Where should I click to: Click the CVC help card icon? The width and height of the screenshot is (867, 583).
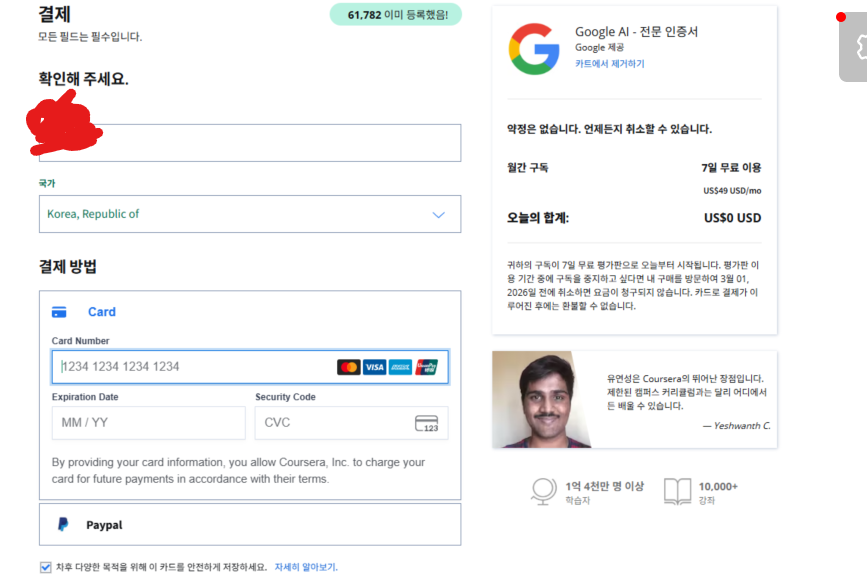tap(426, 424)
